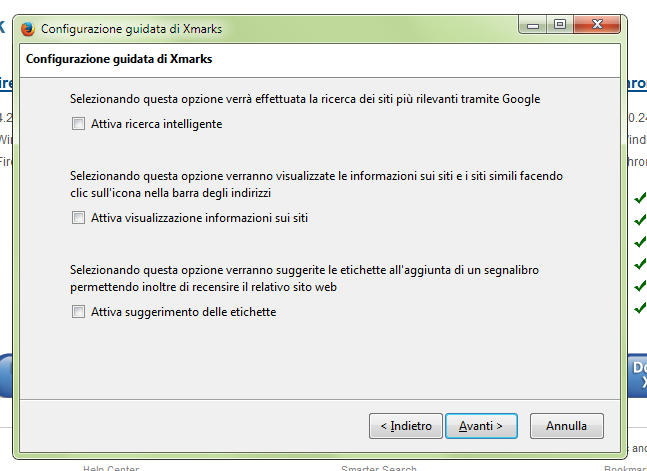Screen dimensions: 647x471
Task: Open the 'Help Center' link behind the dialog
Action: click(x=111, y=467)
